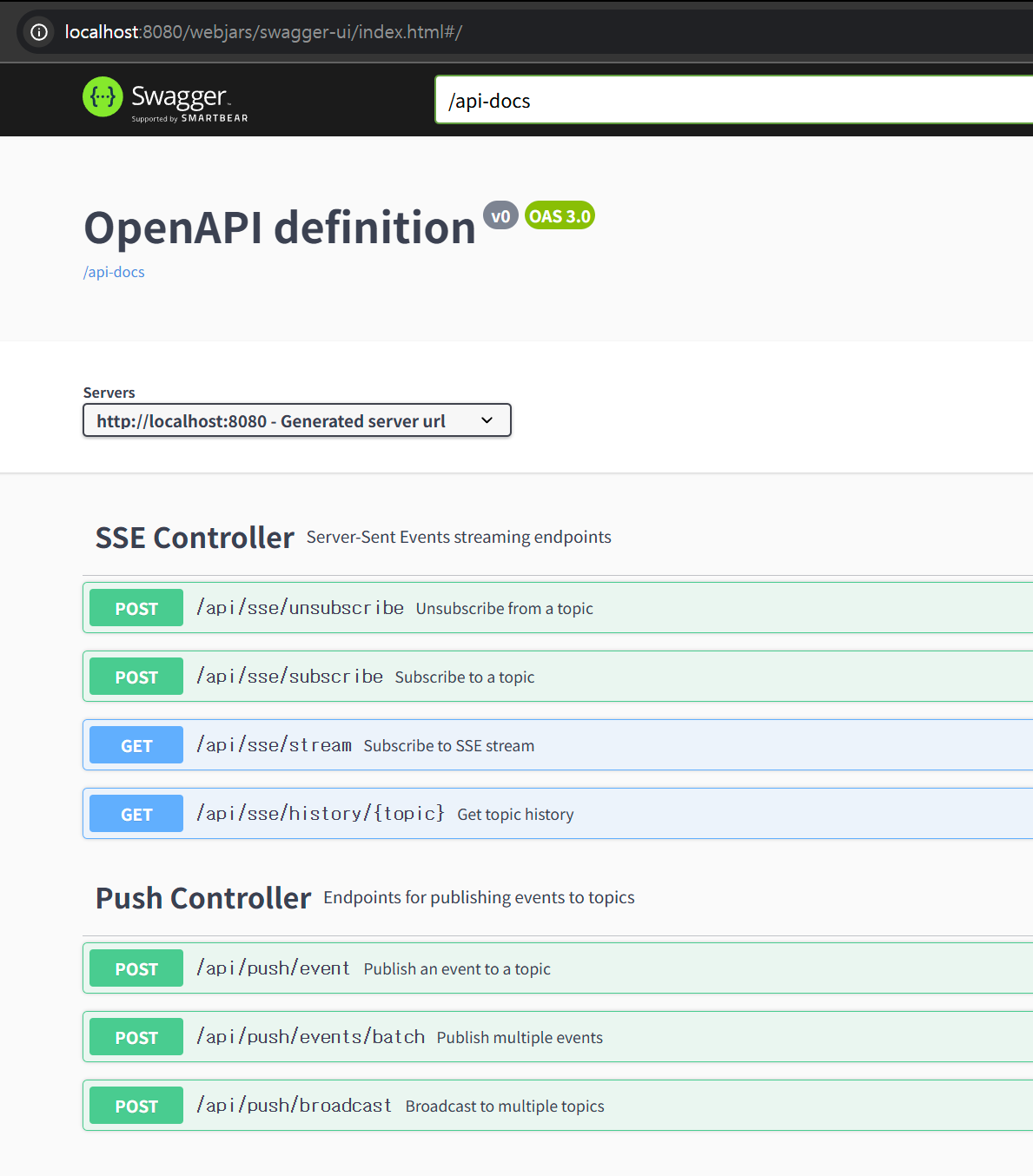This screenshot has width=1033, height=1176.
Task: Collapse the SSE Controller section
Action: click(x=195, y=538)
